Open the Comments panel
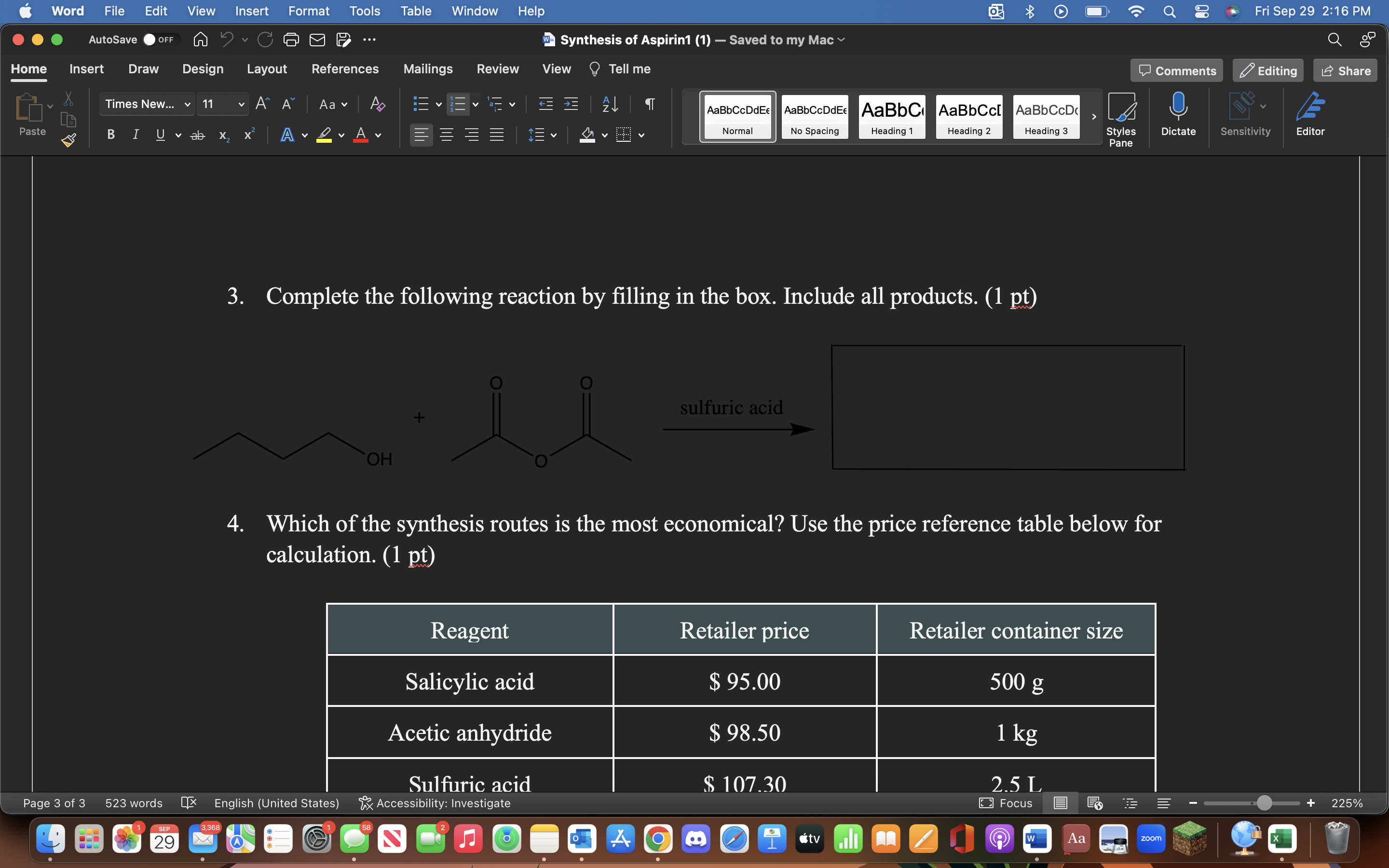This screenshot has width=1389, height=868. point(1176,70)
